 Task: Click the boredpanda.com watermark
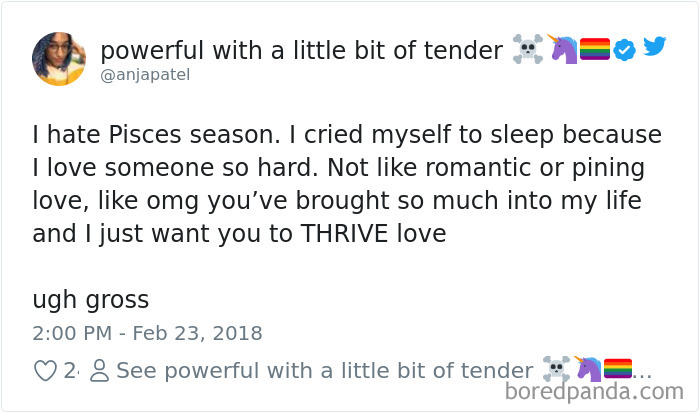(x=604, y=393)
